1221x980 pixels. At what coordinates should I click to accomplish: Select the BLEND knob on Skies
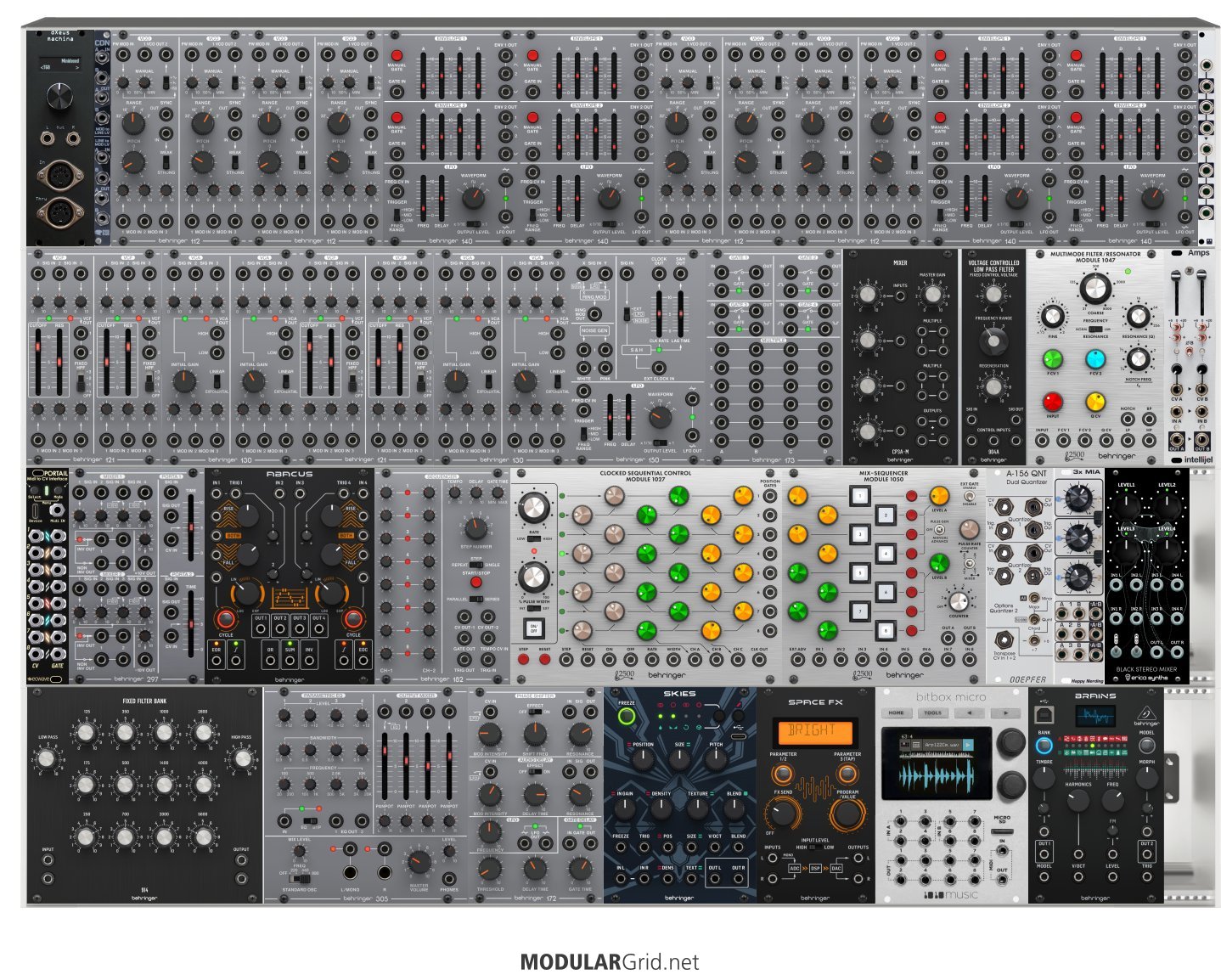pyautogui.click(x=735, y=808)
